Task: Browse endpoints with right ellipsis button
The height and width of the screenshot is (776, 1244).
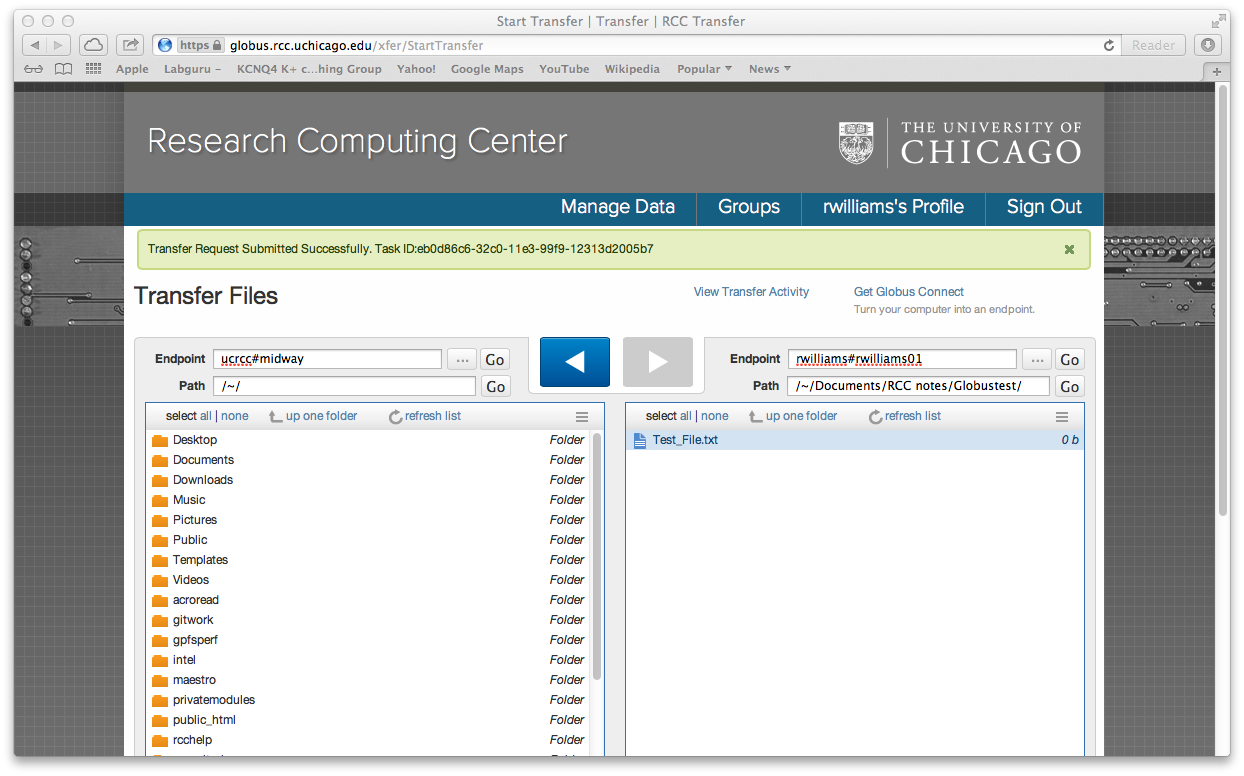Action: tap(1037, 360)
